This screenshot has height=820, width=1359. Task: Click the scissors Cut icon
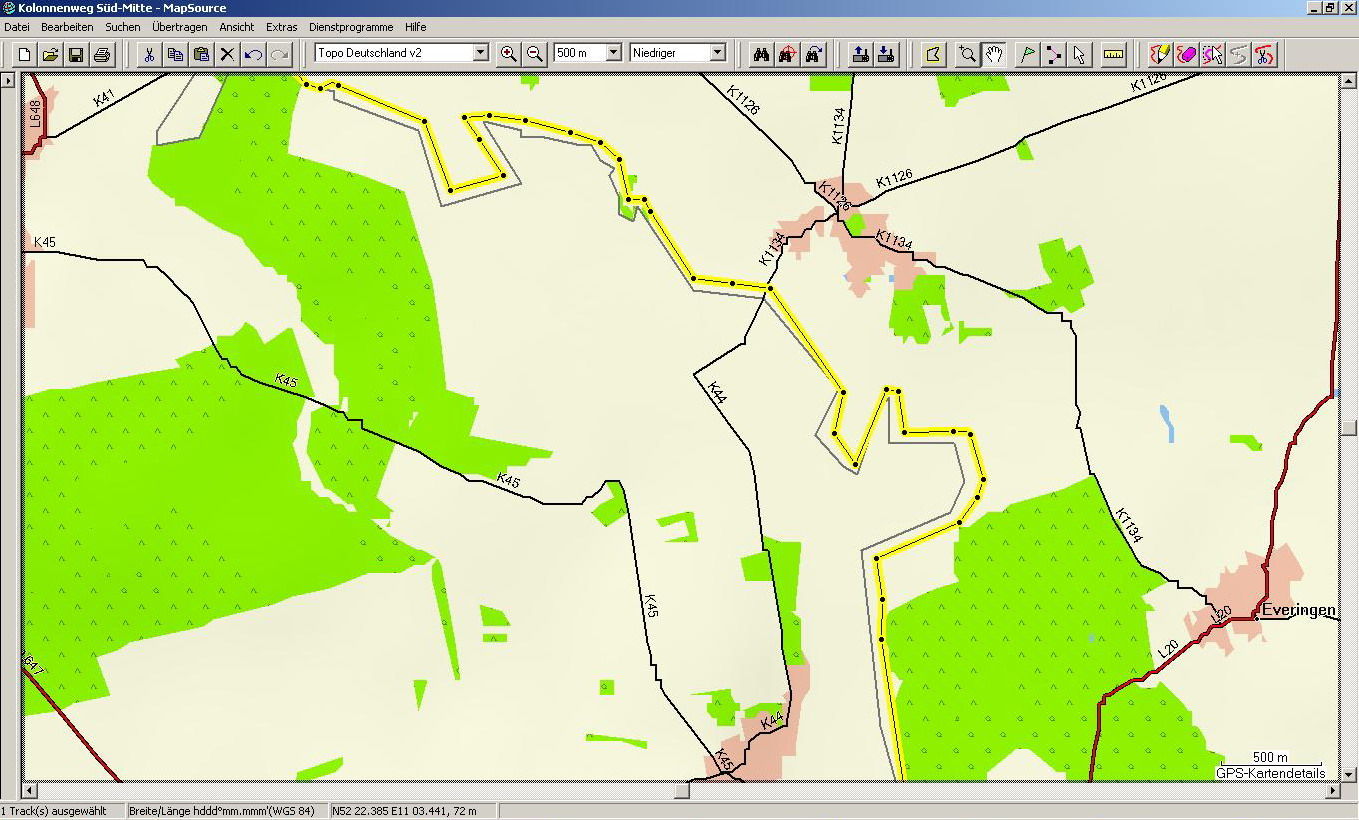149,54
